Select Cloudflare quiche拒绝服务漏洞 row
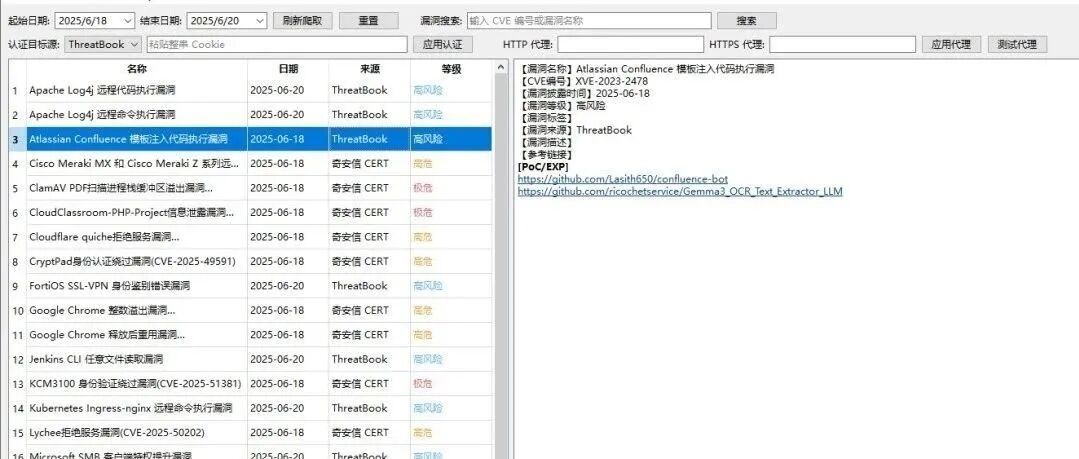The image size is (1079, 459). click(250, 237)
